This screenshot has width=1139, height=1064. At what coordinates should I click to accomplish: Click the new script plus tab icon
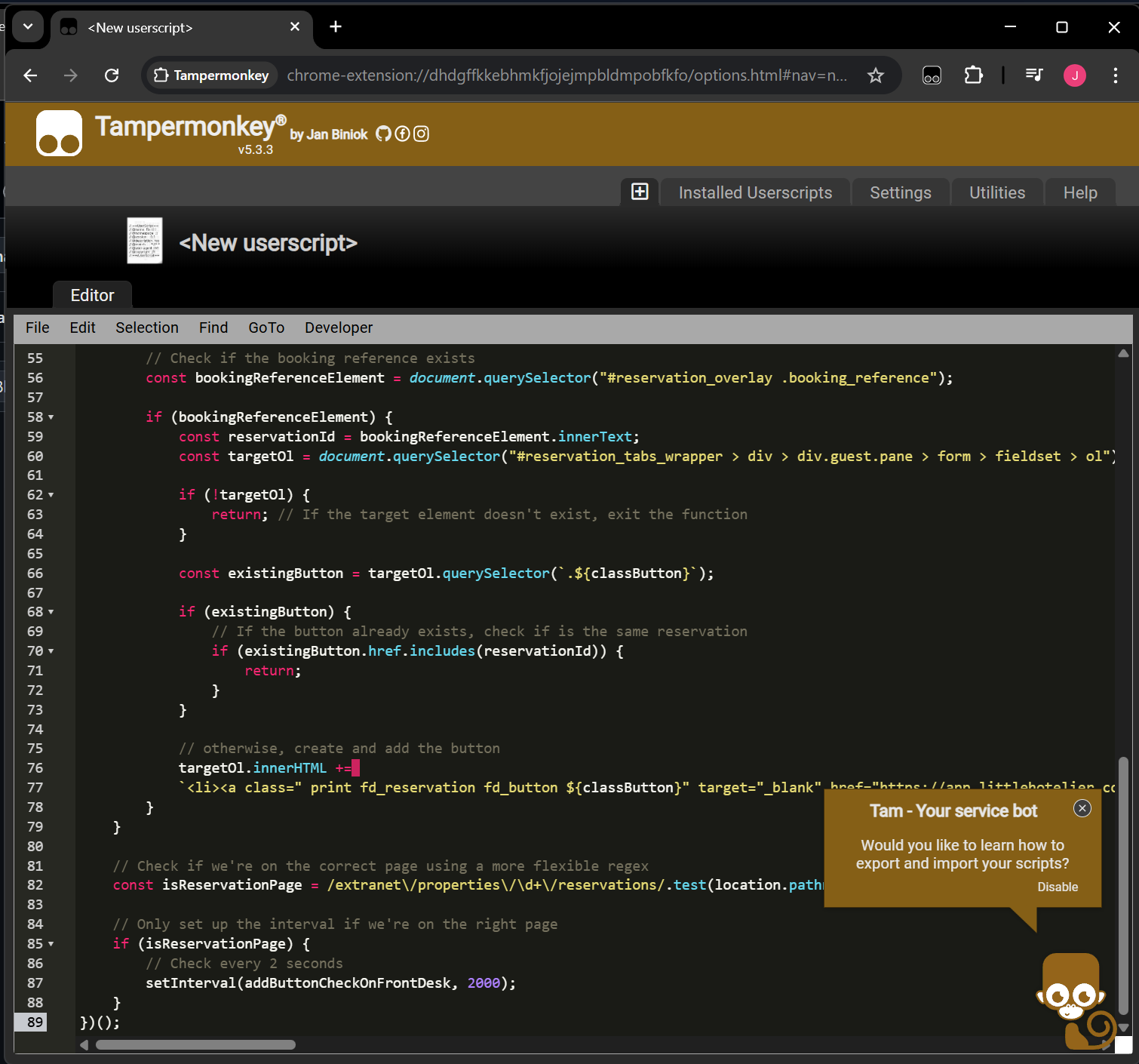pyautogui.click(x=640, y=192)
